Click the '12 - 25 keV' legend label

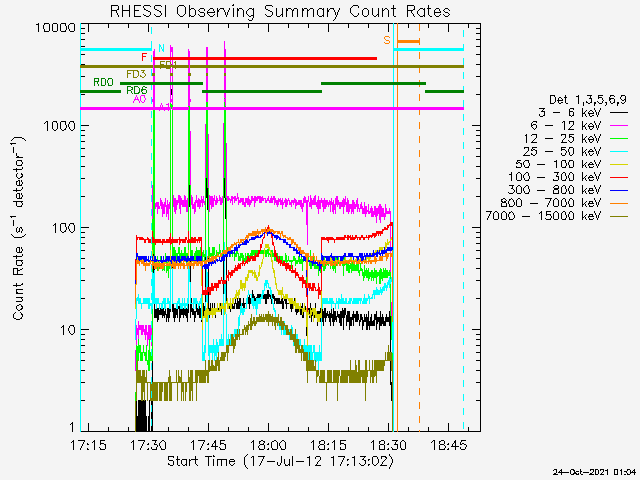pos(562,139)
